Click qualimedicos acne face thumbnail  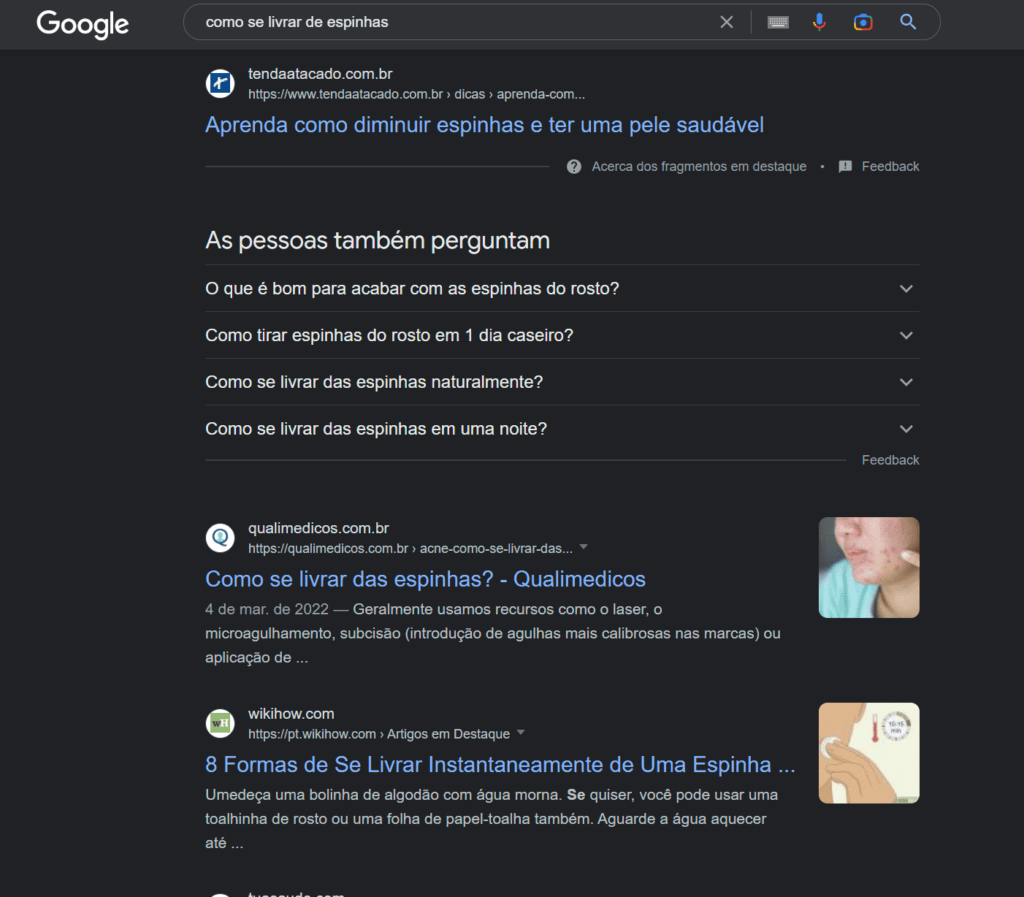click(869, 567)
